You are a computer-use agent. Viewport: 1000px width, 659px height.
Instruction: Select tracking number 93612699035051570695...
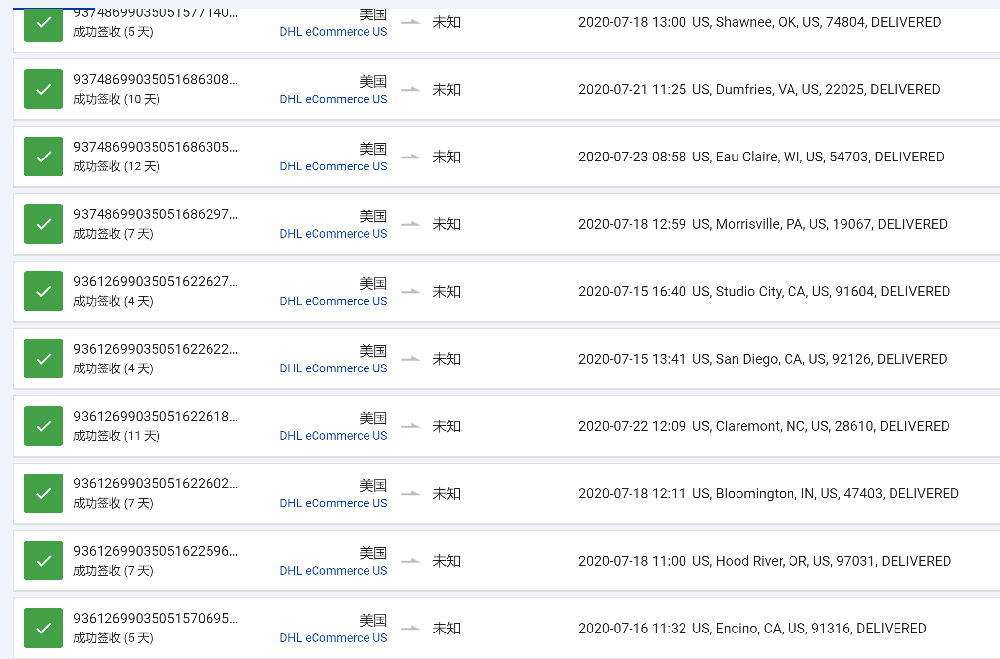click(156, 618)
